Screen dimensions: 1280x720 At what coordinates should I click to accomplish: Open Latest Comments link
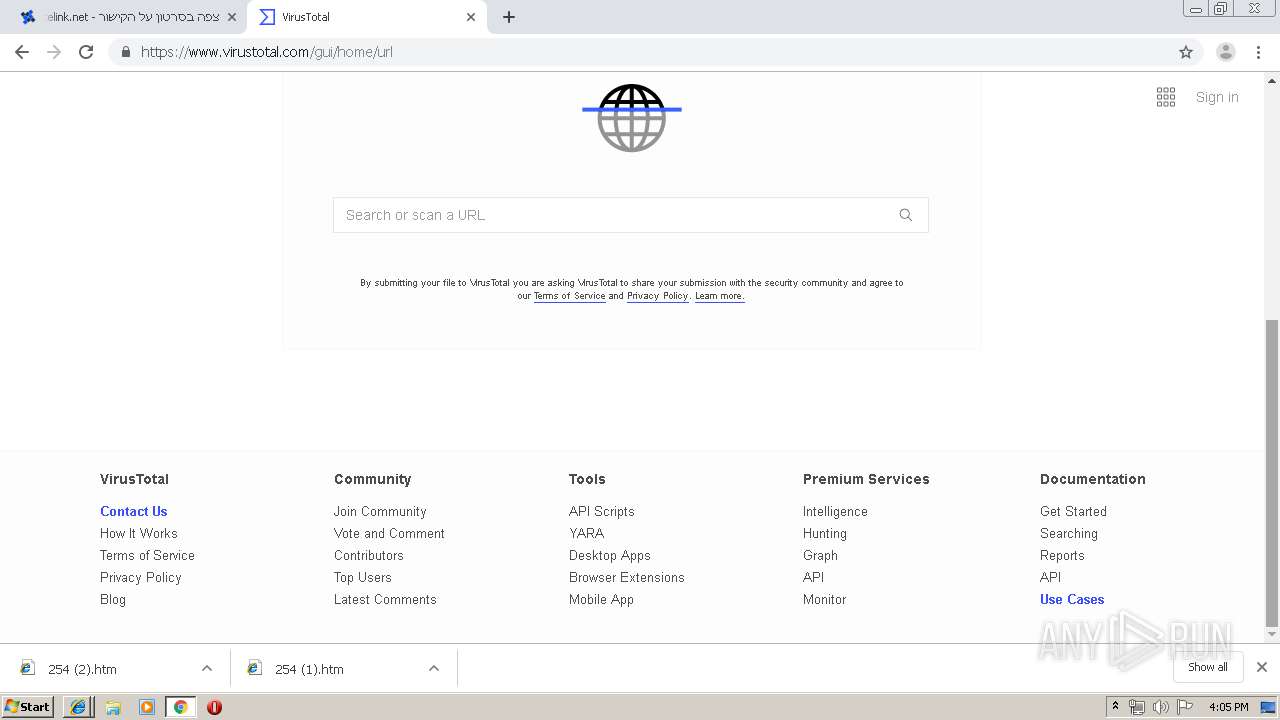point(385,599)
